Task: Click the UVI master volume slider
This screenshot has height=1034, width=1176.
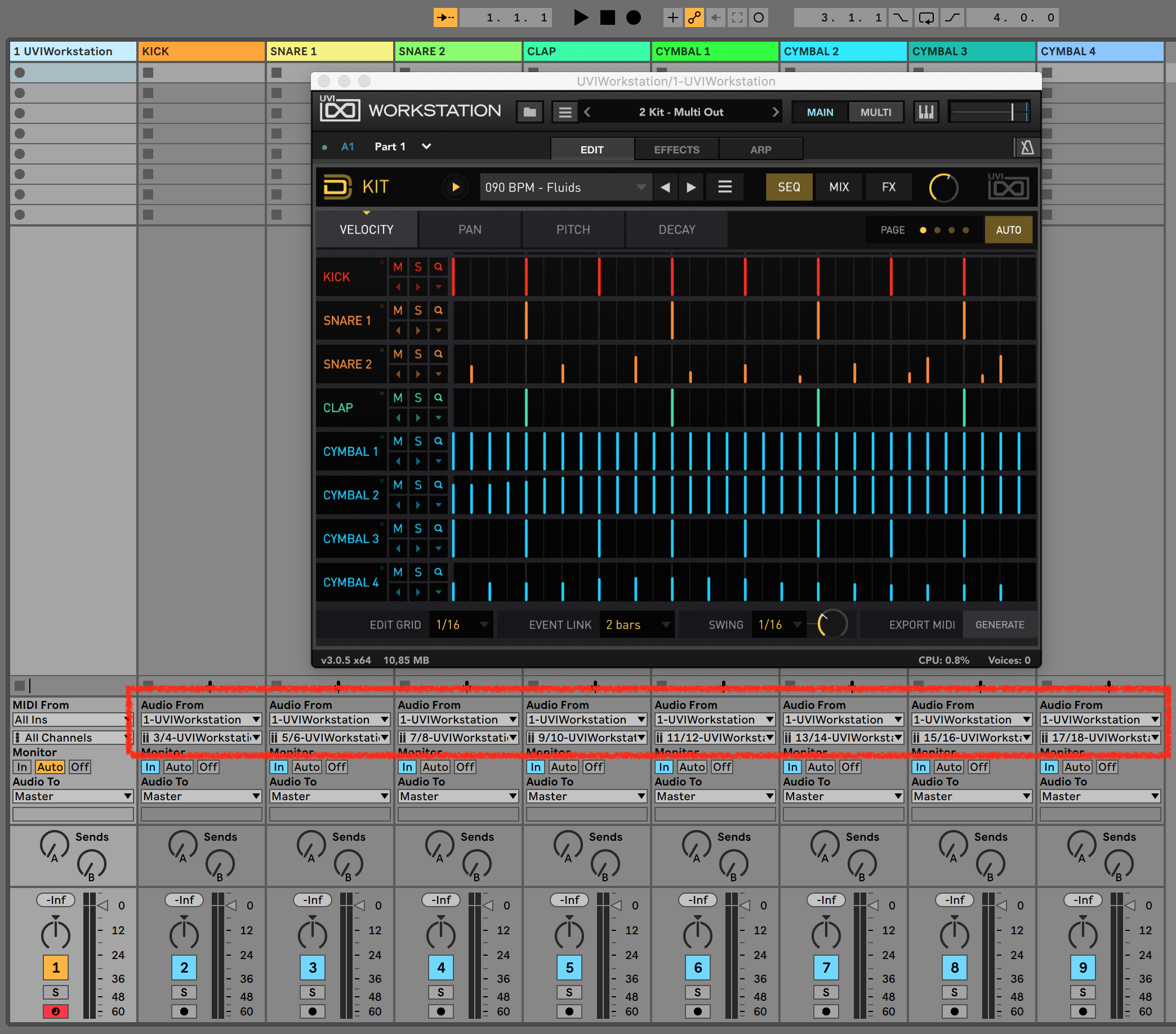Action: [x=989, y=112]
